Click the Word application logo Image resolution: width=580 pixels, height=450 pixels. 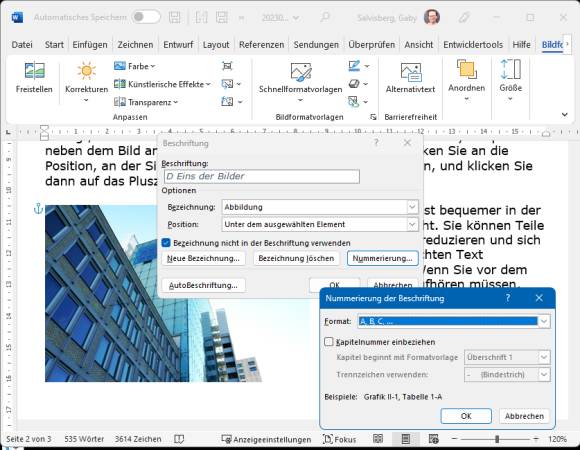[x=17, y=17]
